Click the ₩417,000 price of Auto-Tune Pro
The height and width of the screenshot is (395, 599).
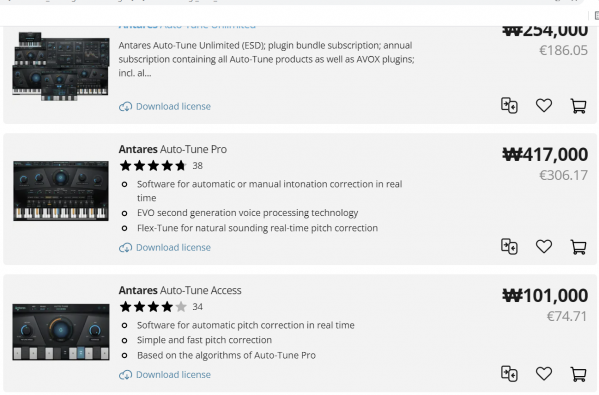click(x=545, y=154)
